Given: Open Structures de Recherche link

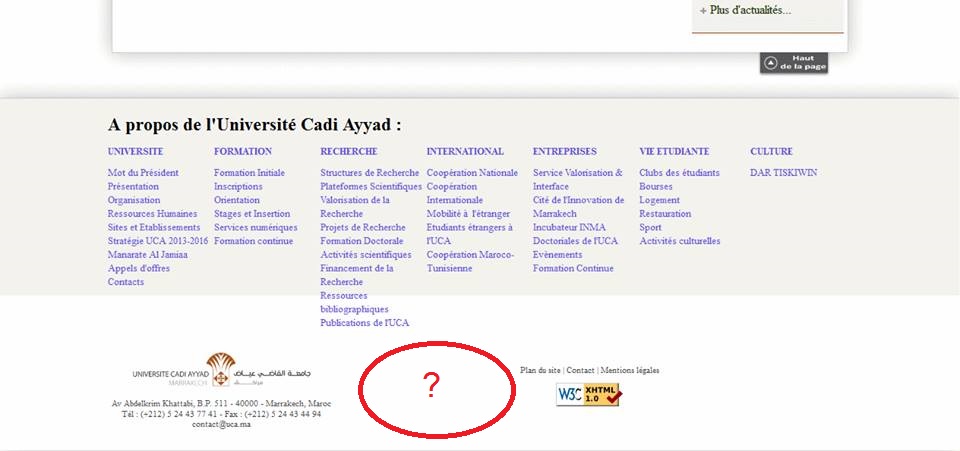Looking at the screenshot, I should (x=370, y=173).
